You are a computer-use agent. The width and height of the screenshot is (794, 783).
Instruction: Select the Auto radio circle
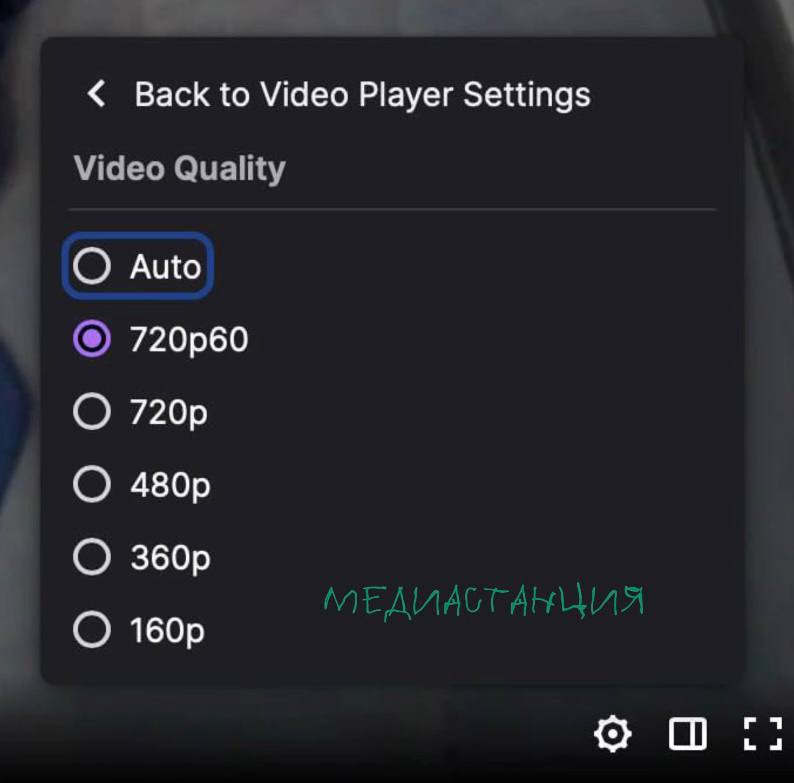(92, 266)
